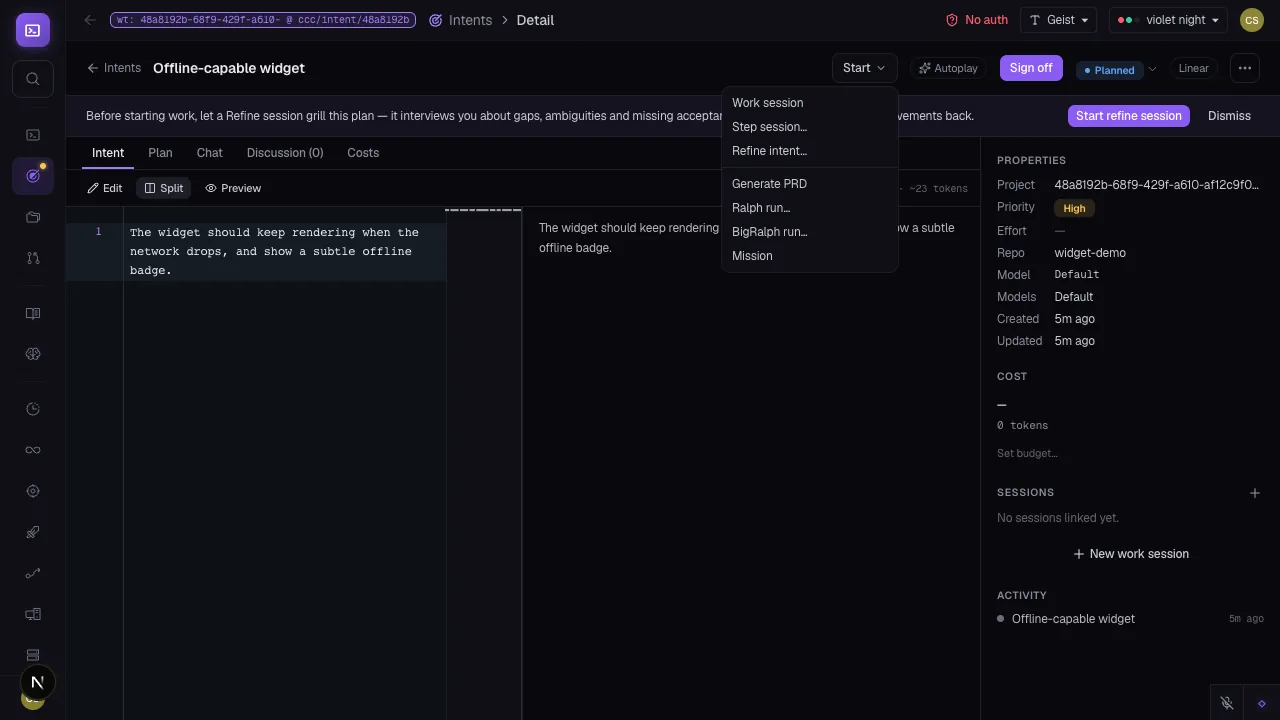The height and width of the screenshot is (720, 1280).
Task: Click the worktree path badge in top bar
Action: [x=263, y=20]
